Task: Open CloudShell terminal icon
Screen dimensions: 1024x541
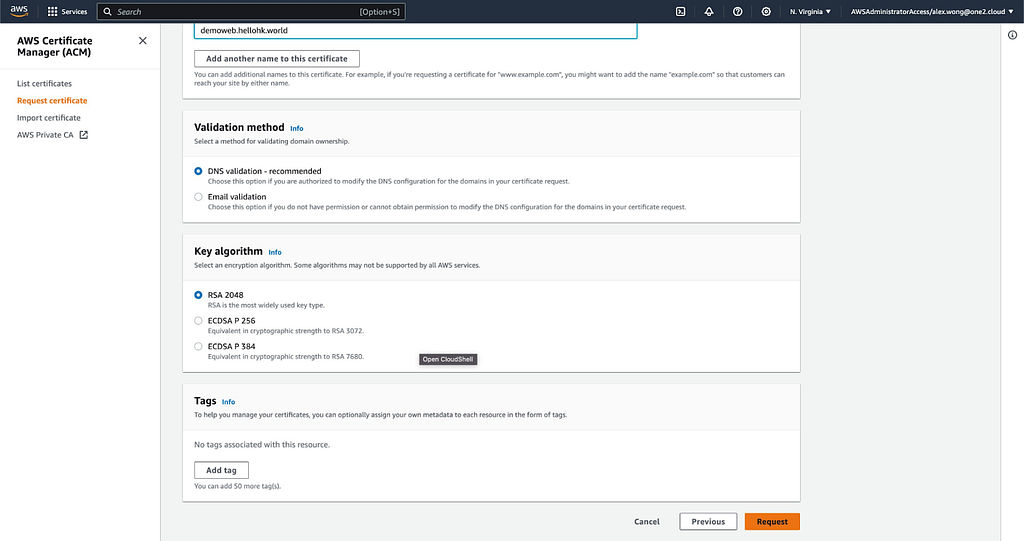Action: (x=680, y=12)
